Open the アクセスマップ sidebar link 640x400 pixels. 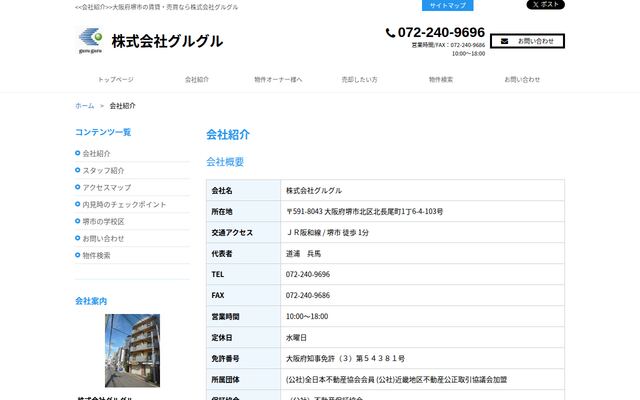pos(107,187)
